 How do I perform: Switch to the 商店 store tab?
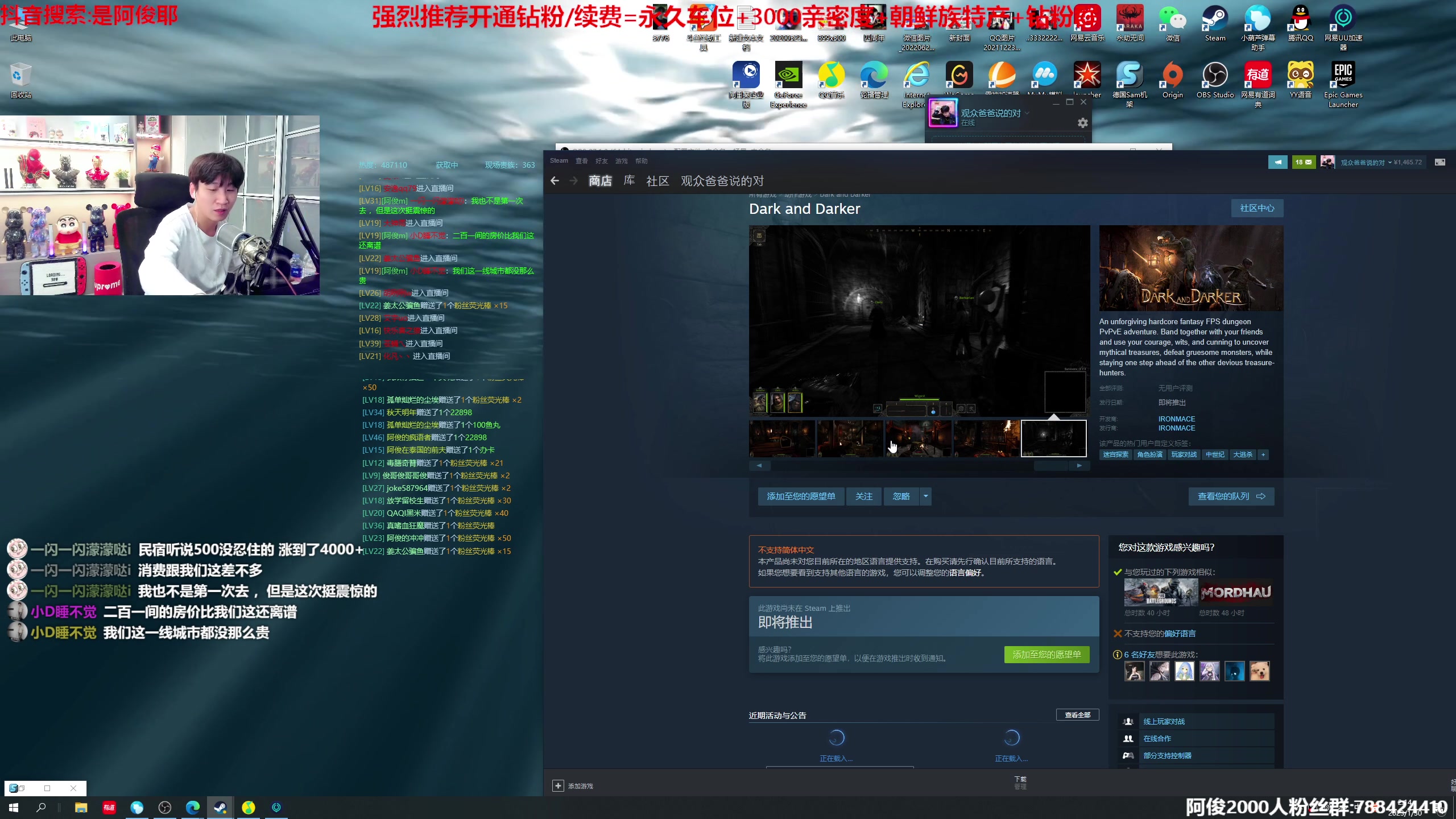click(600, 181)
